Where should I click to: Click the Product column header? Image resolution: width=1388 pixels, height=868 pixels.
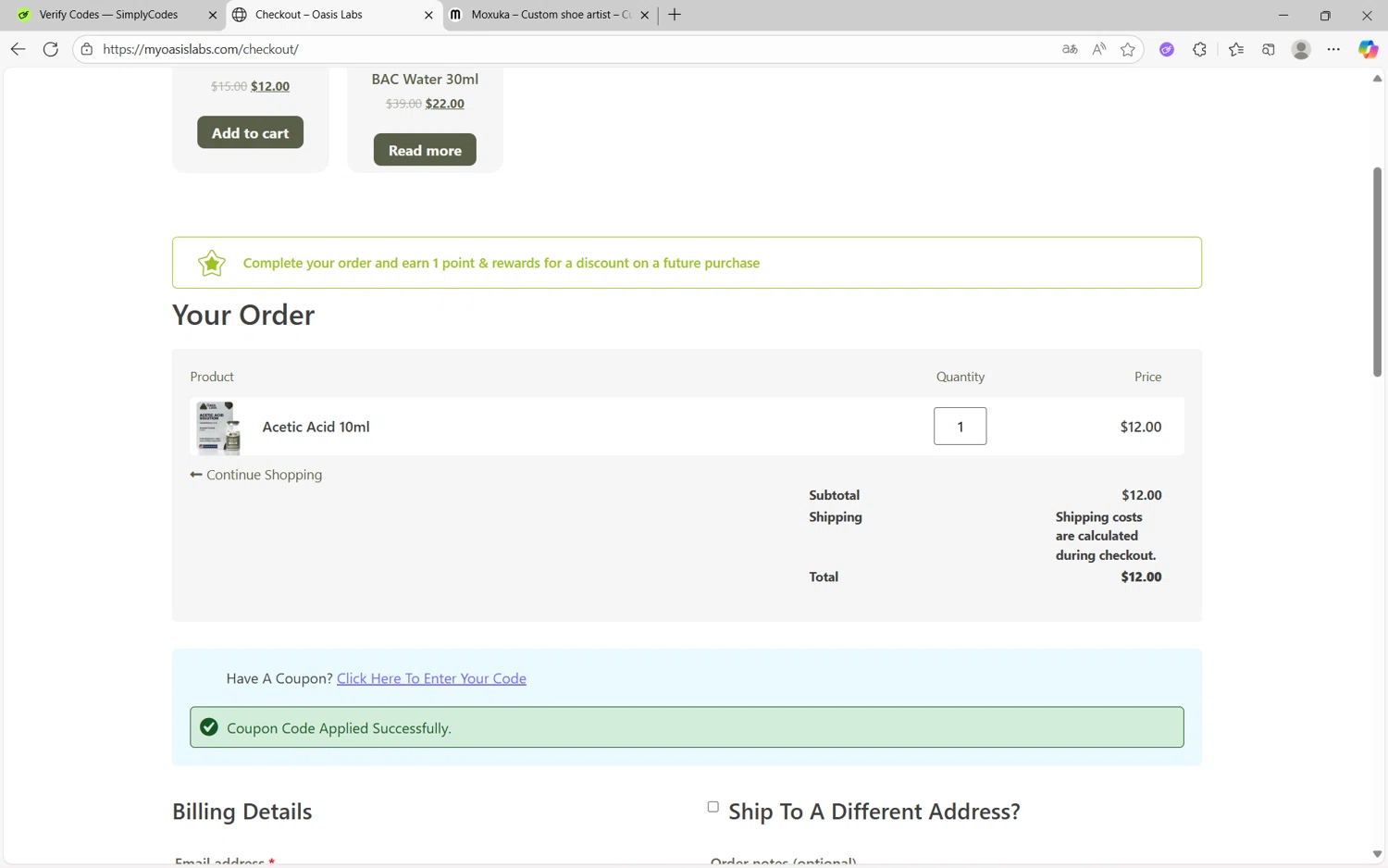(212, 377)
